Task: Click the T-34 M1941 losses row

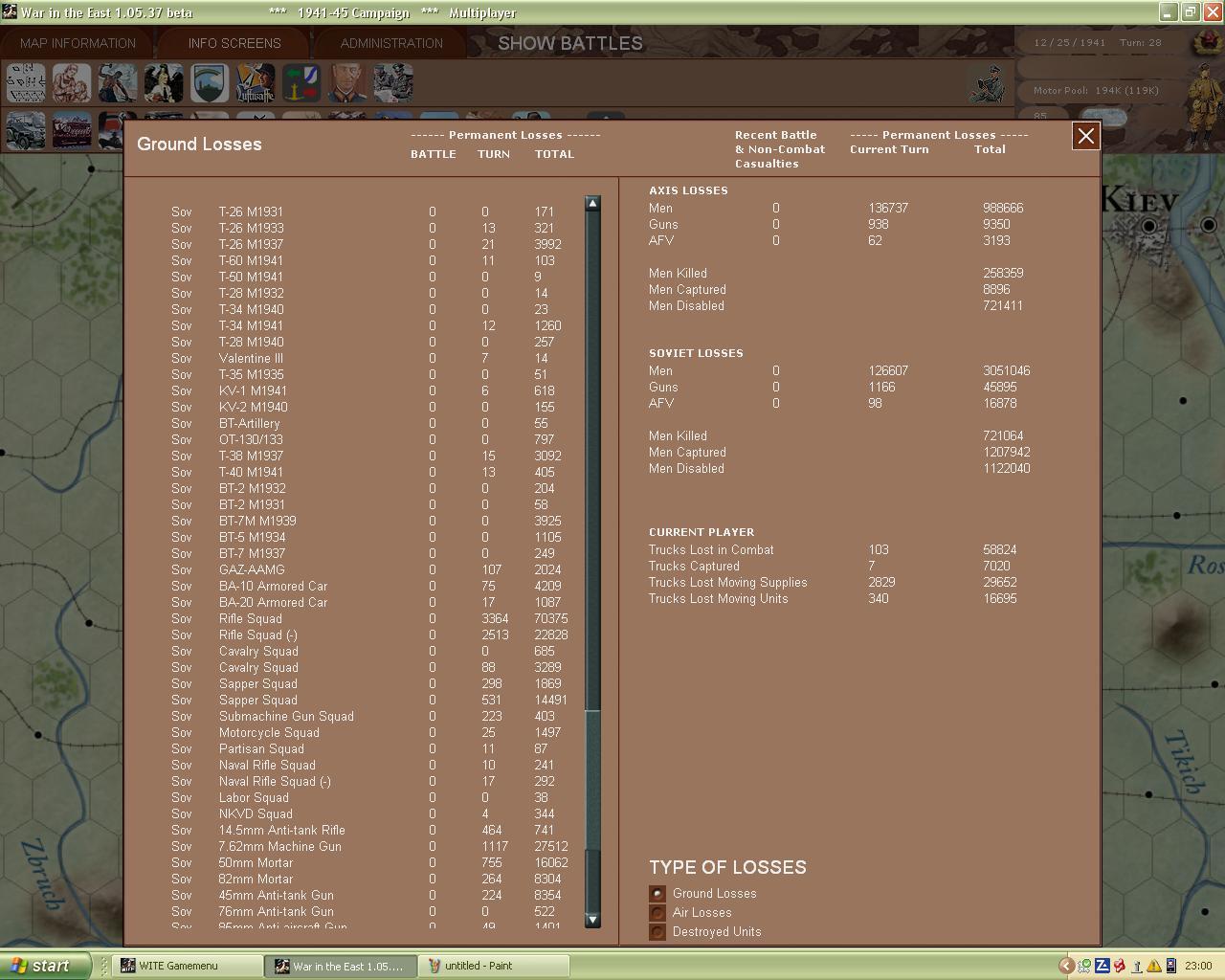Action: [369, 326]
